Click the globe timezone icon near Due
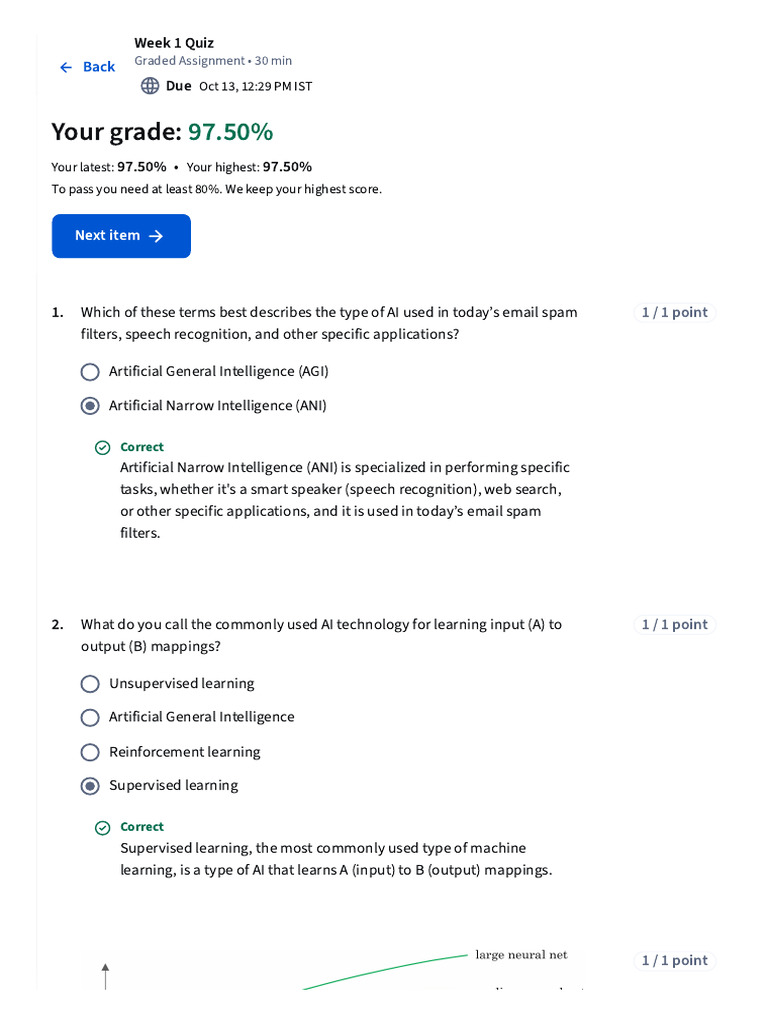This screenshot has width=768, height=1024. (150, 86)
